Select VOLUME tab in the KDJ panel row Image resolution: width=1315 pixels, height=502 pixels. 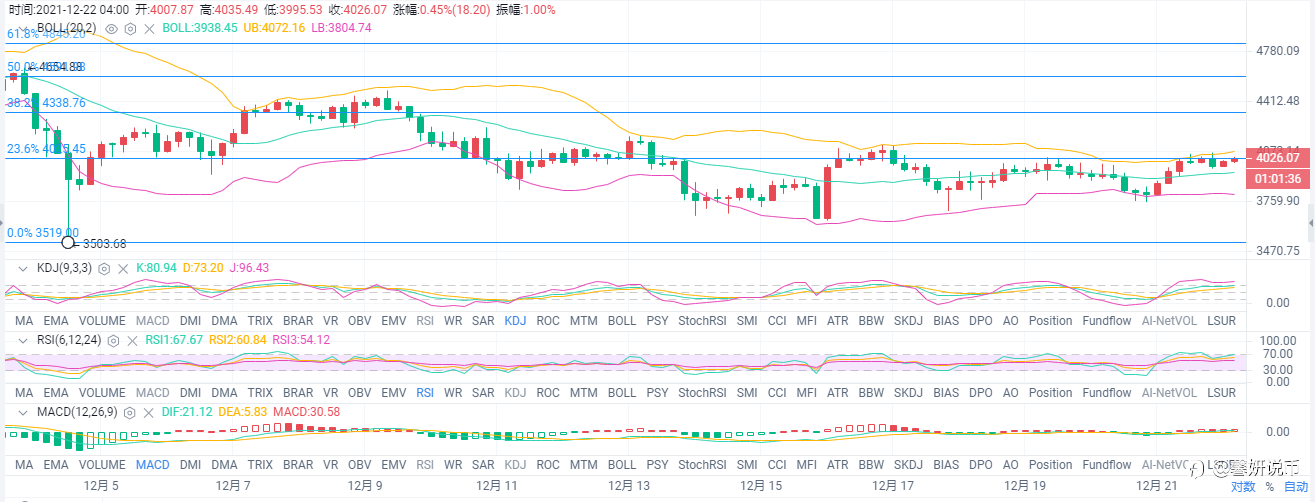102,321
